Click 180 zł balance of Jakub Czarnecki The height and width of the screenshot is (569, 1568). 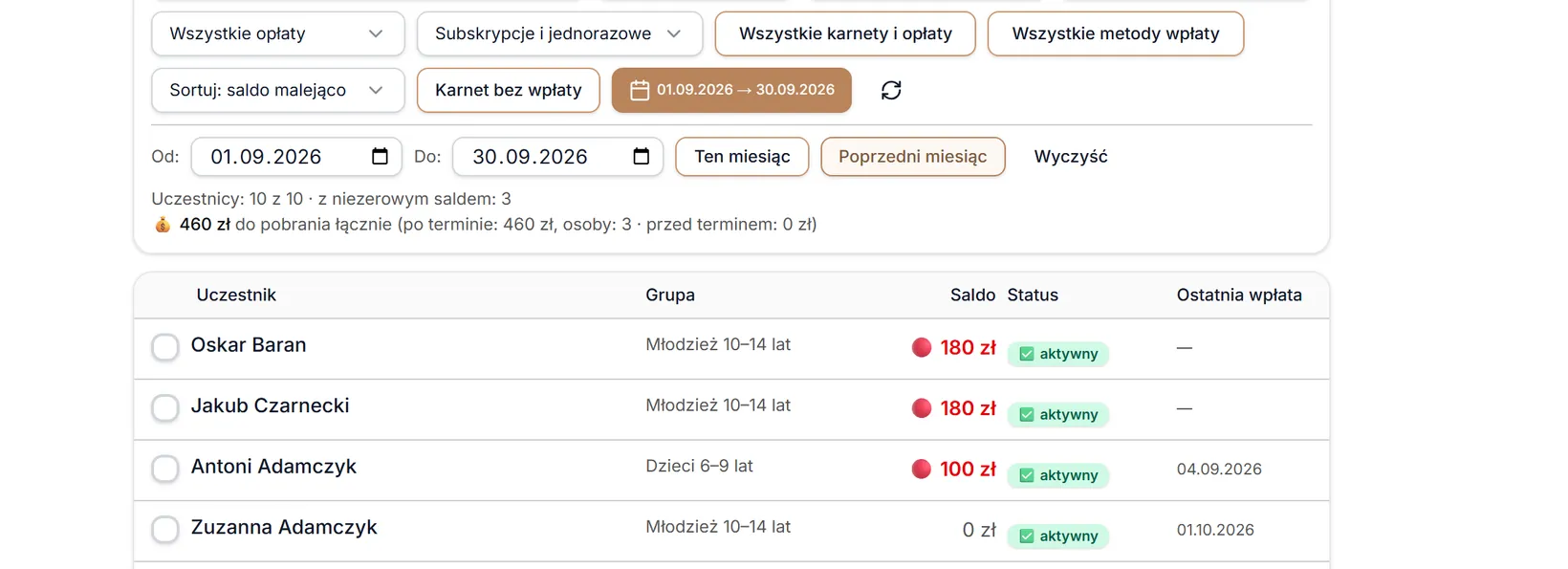point(968,408)
